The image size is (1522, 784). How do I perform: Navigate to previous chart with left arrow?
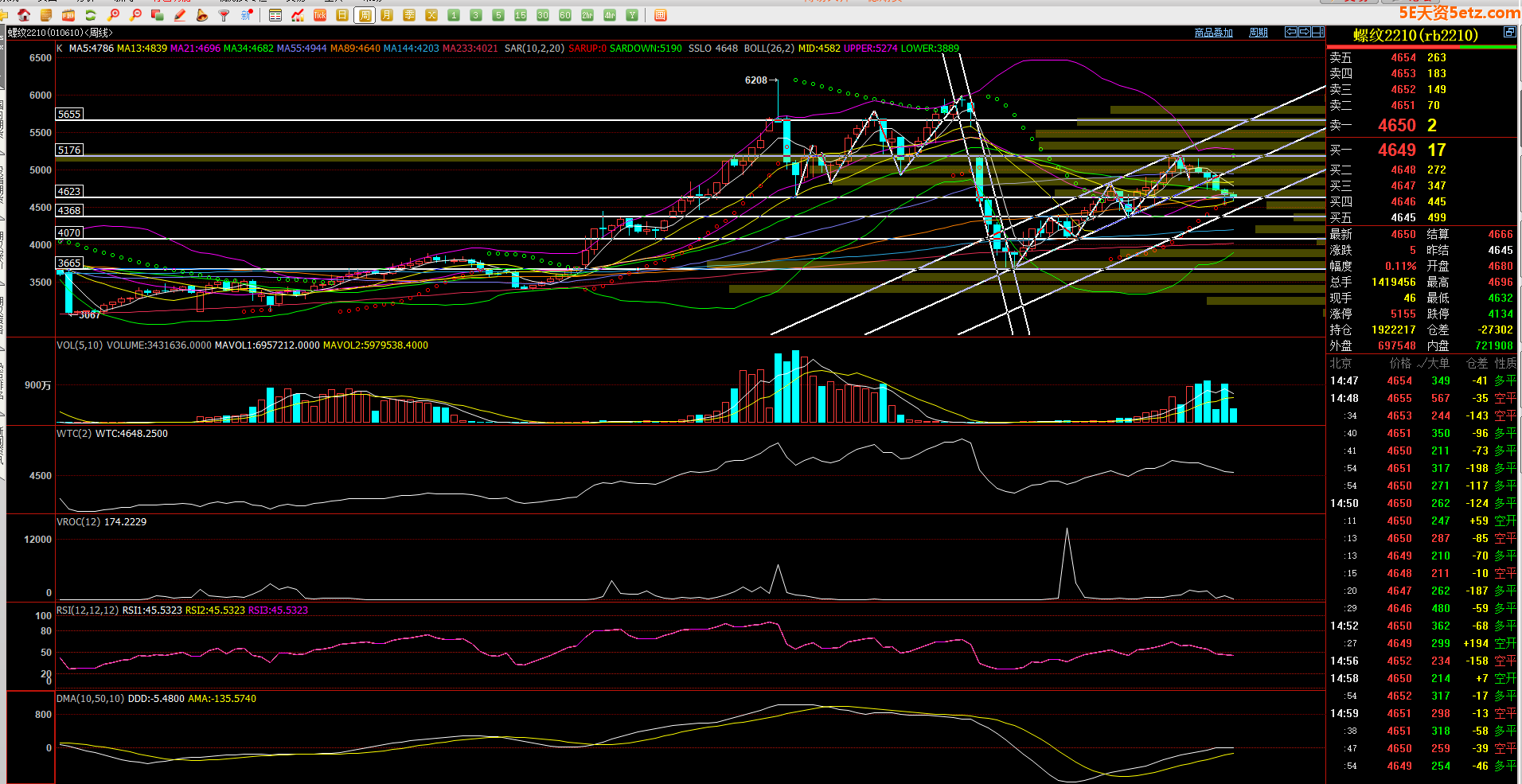pos(1291,32)
